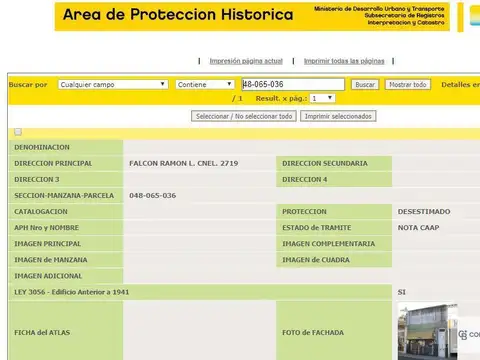Screen dimensions: 480x360
Task: Open the FOTO de FACHADA building thumbnail
Action: click(428, 331)
